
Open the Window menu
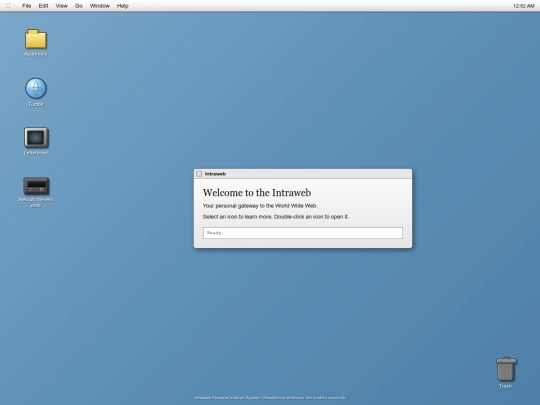(x=100, y=6)
